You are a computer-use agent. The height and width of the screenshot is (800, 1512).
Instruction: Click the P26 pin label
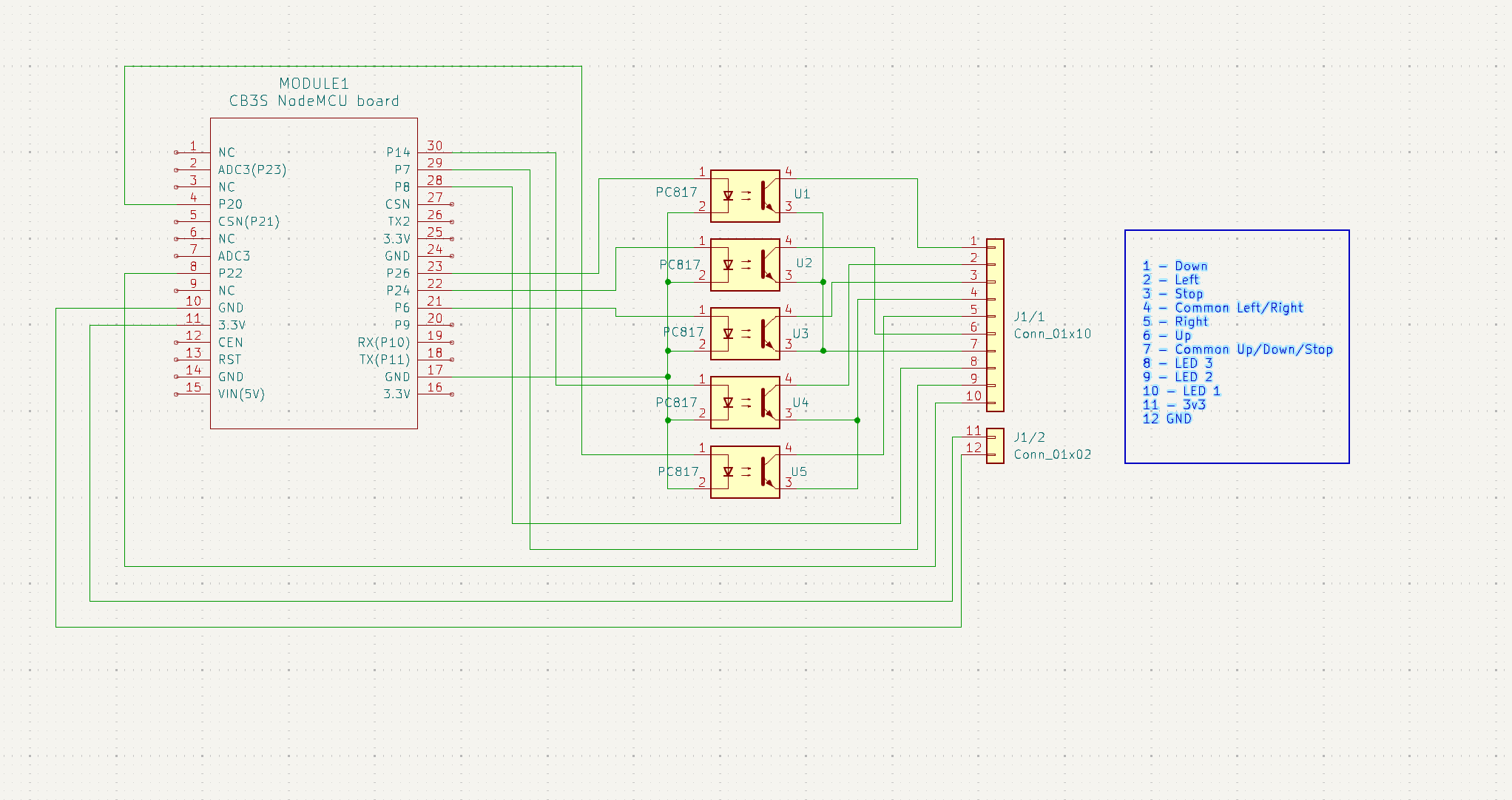point(398,273)
